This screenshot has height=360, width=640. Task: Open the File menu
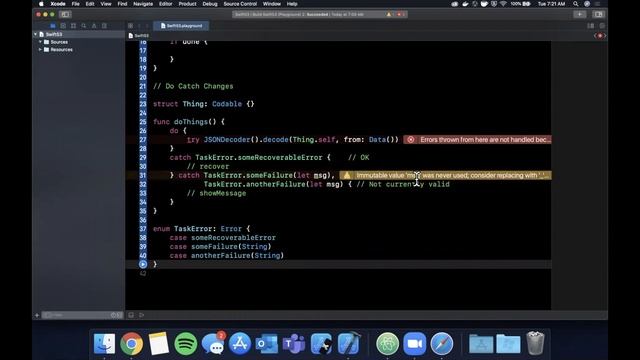[76, 4]
